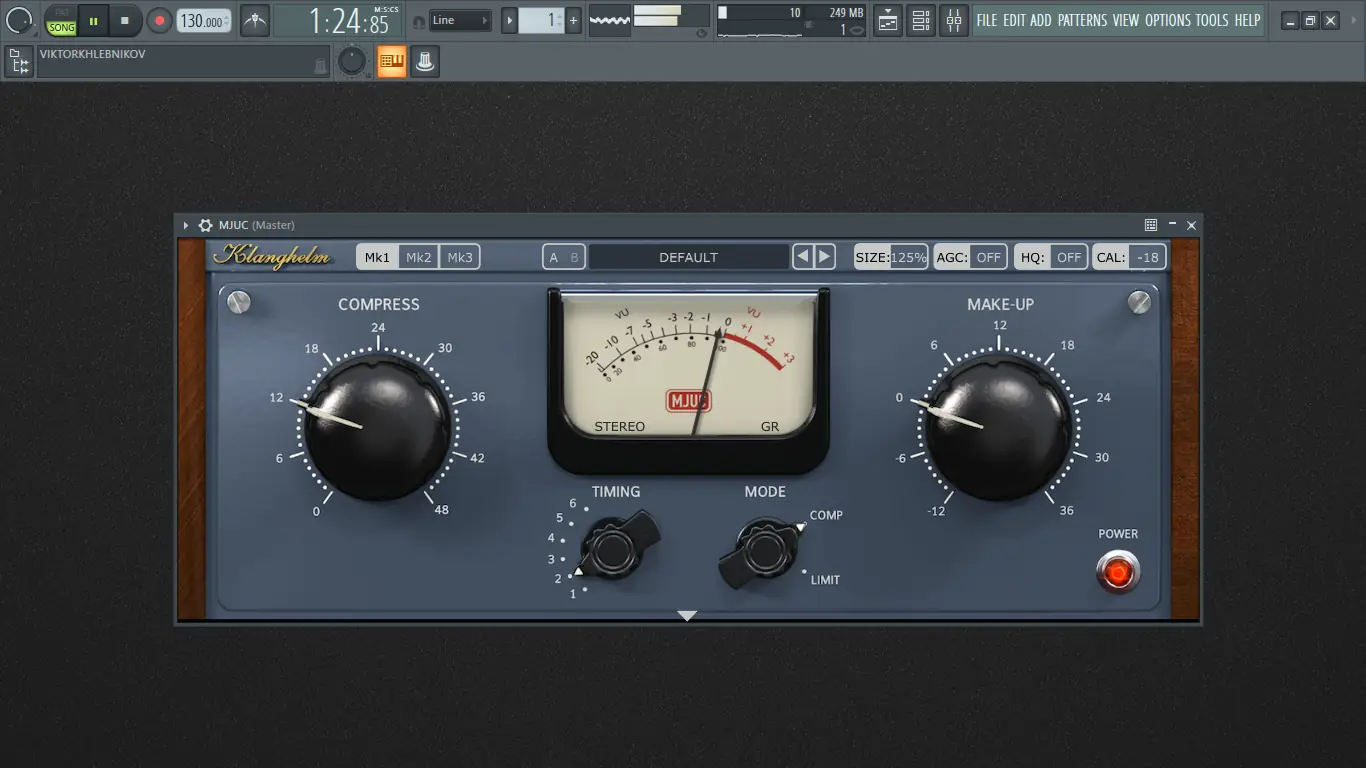1366x768 pixels.
Task: Click the COMPRESS knob
Action: (377, 425)
